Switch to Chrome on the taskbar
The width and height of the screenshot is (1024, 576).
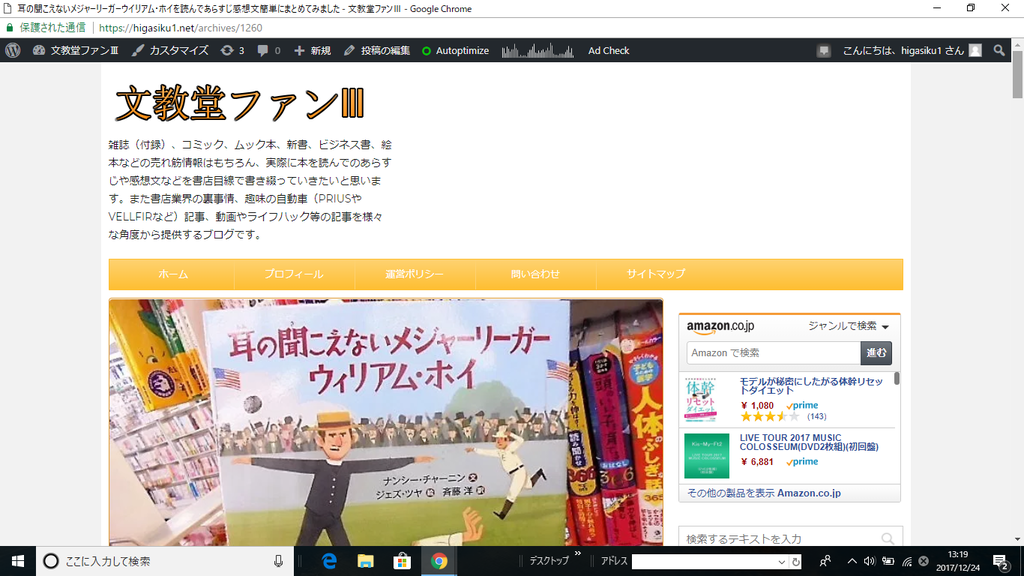pos(439,561)
